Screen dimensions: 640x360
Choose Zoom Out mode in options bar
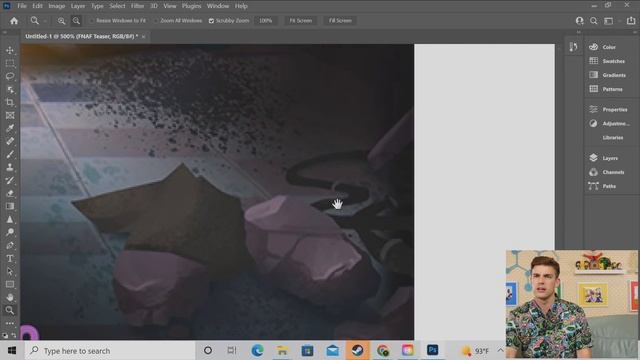click(76, 20)
